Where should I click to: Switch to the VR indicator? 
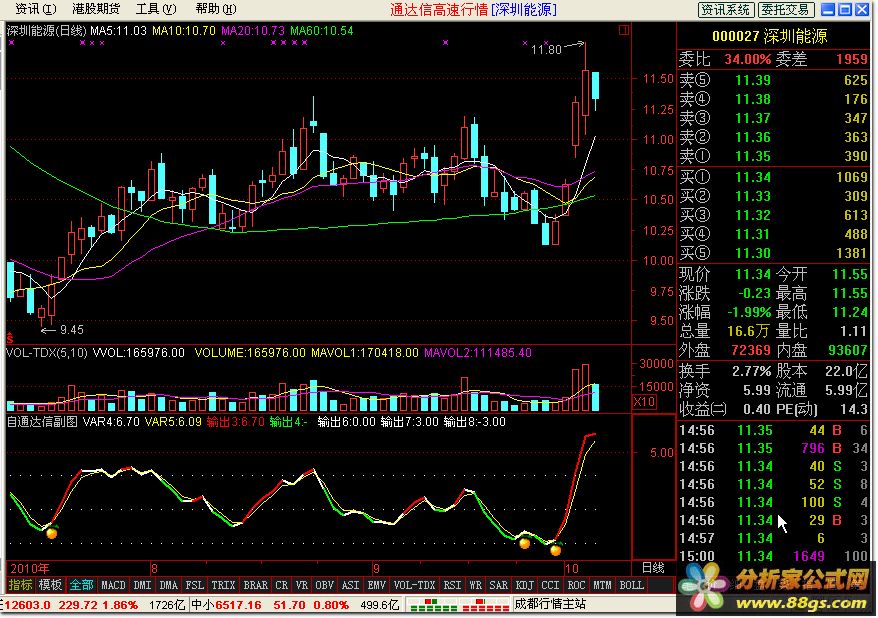coord(302,585)
